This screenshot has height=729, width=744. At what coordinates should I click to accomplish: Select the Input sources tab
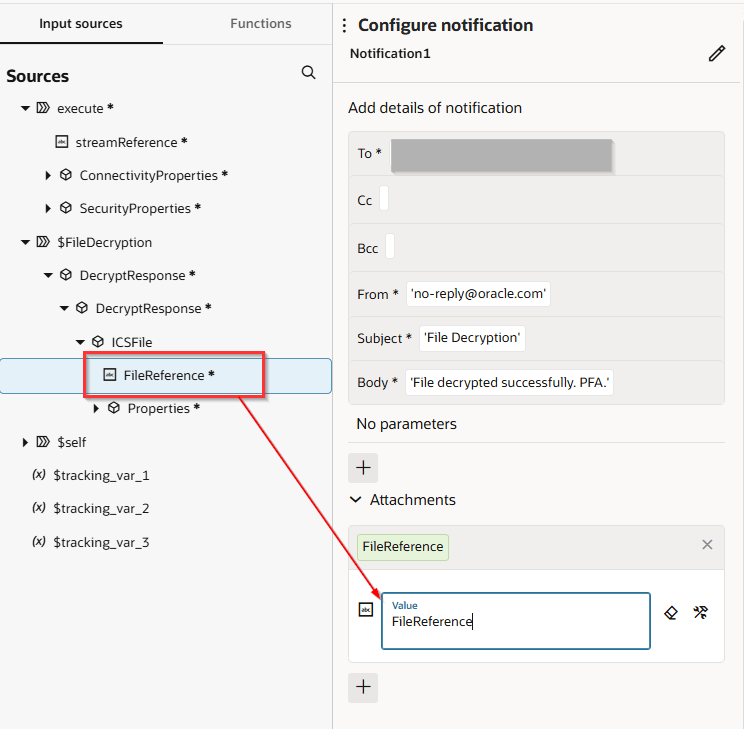pos(81,23)
